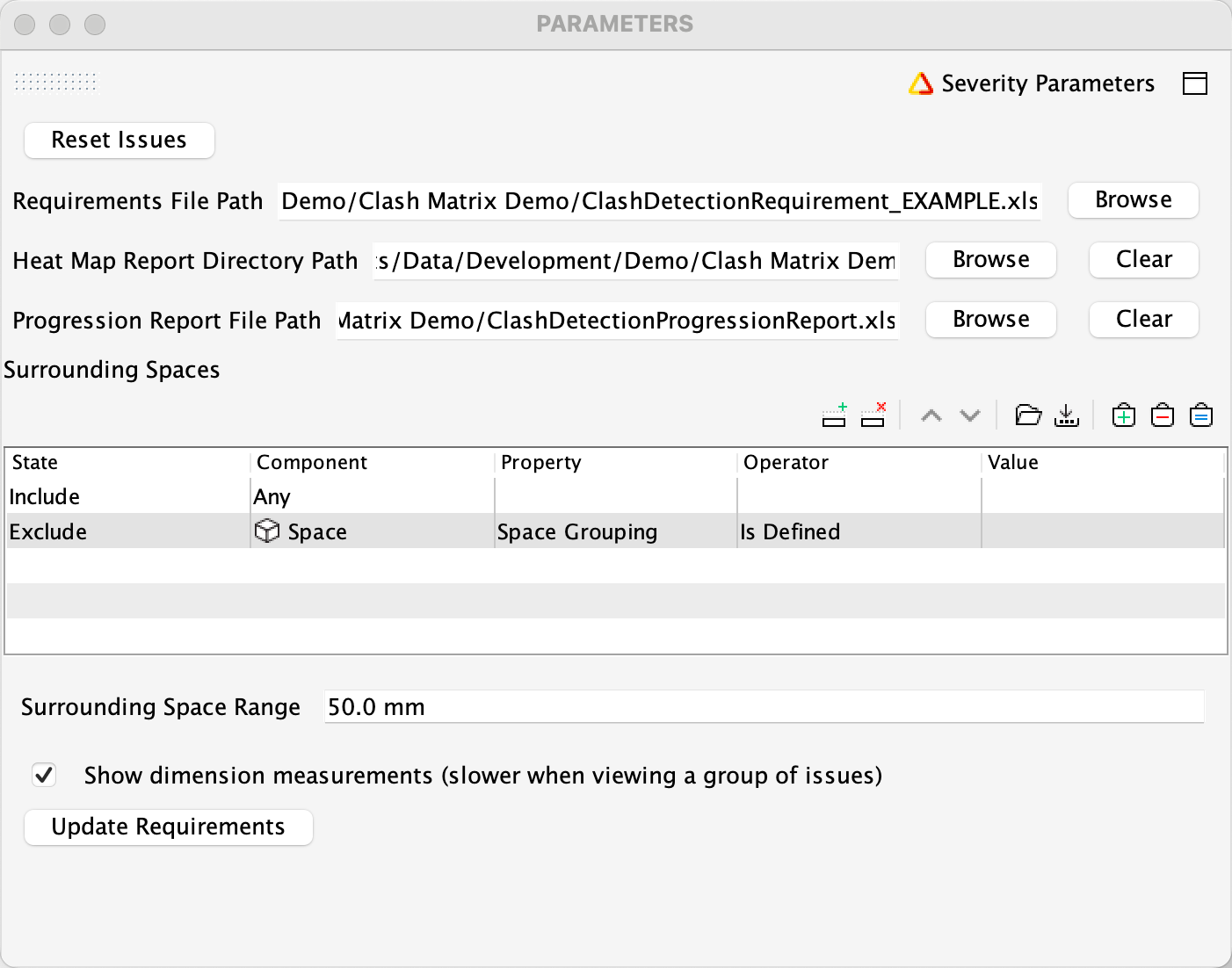
Task: Click the open folder icon
Action: click(1027, 415)
